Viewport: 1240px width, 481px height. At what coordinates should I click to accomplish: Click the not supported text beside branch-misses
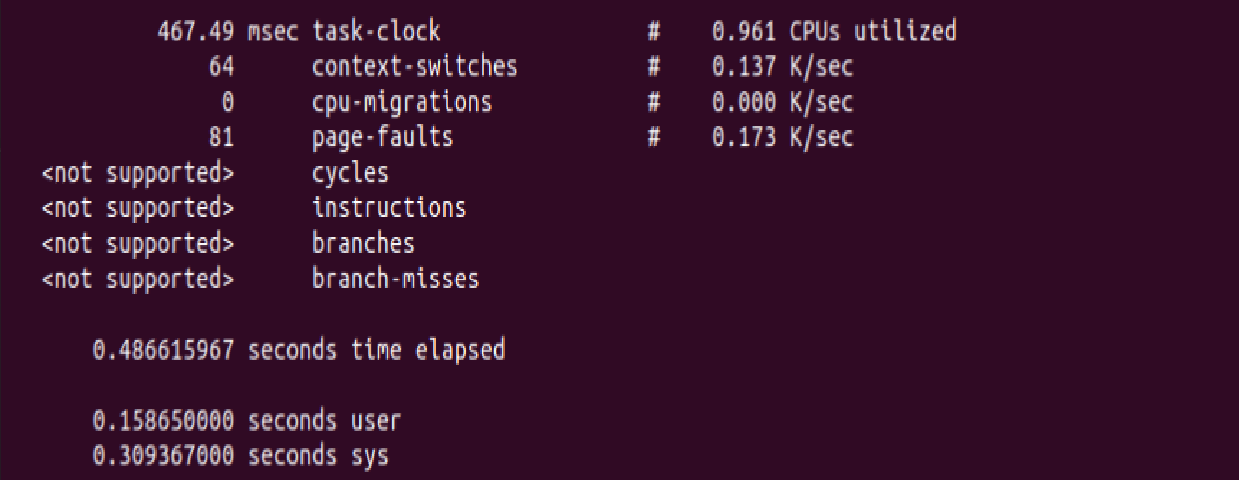coord(138,279)
